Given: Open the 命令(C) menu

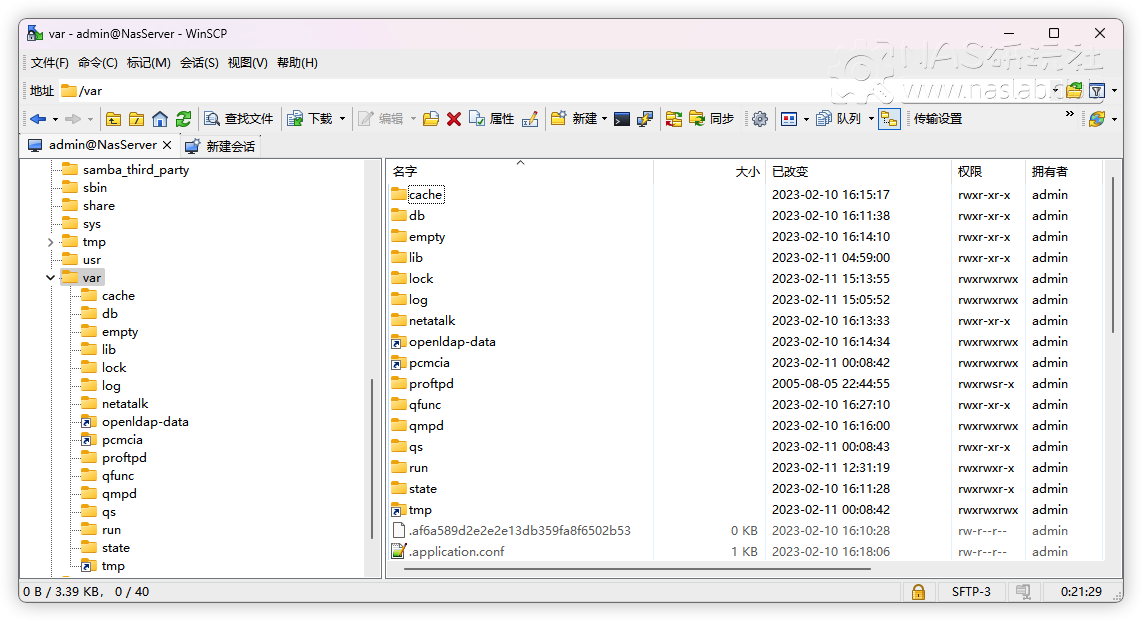Looking at the screenshot, I should coord(98,63).
